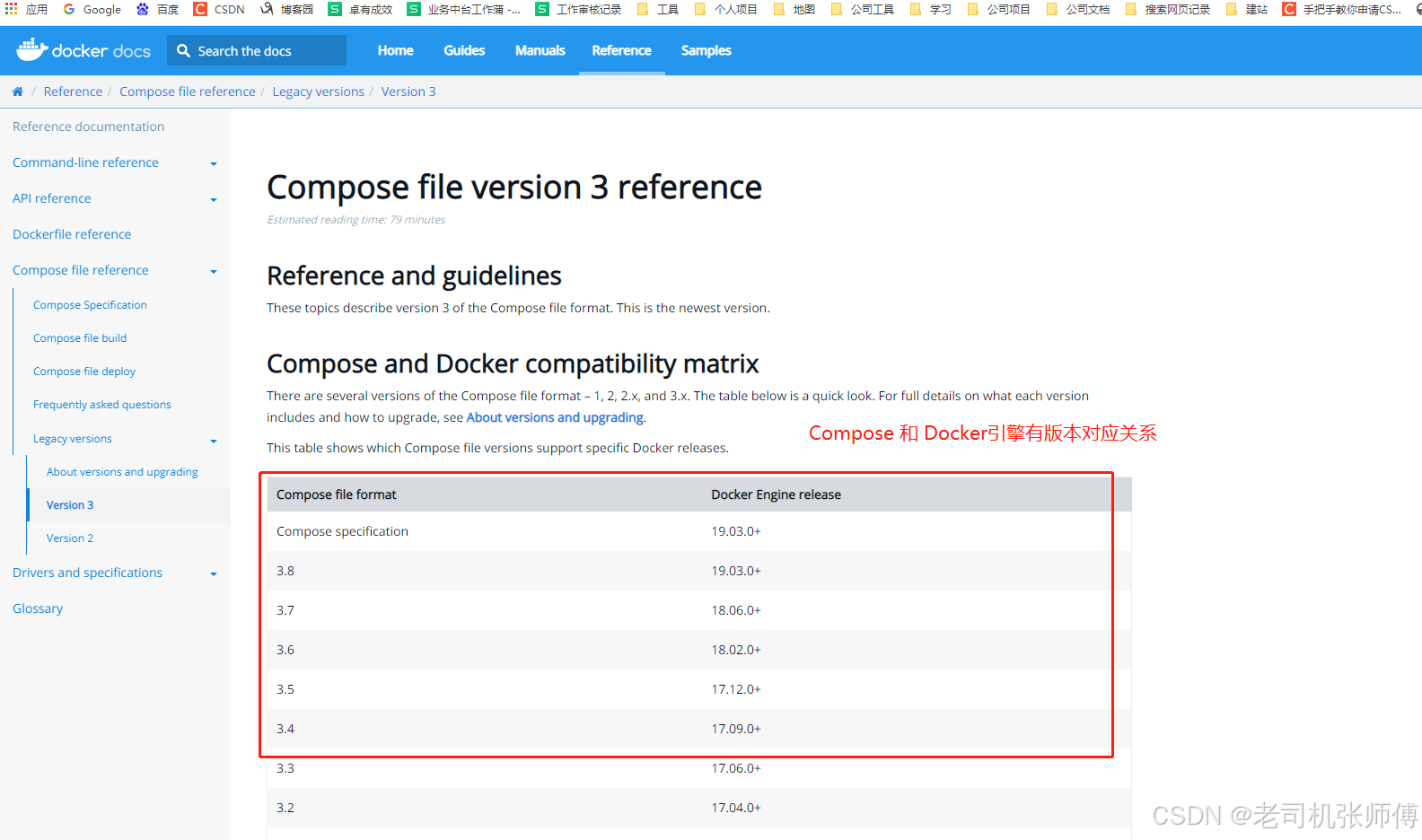Viewport: 1422px width, 840px height.
Task: Open the 地图 bookmark folder
Action: (794, 9)
